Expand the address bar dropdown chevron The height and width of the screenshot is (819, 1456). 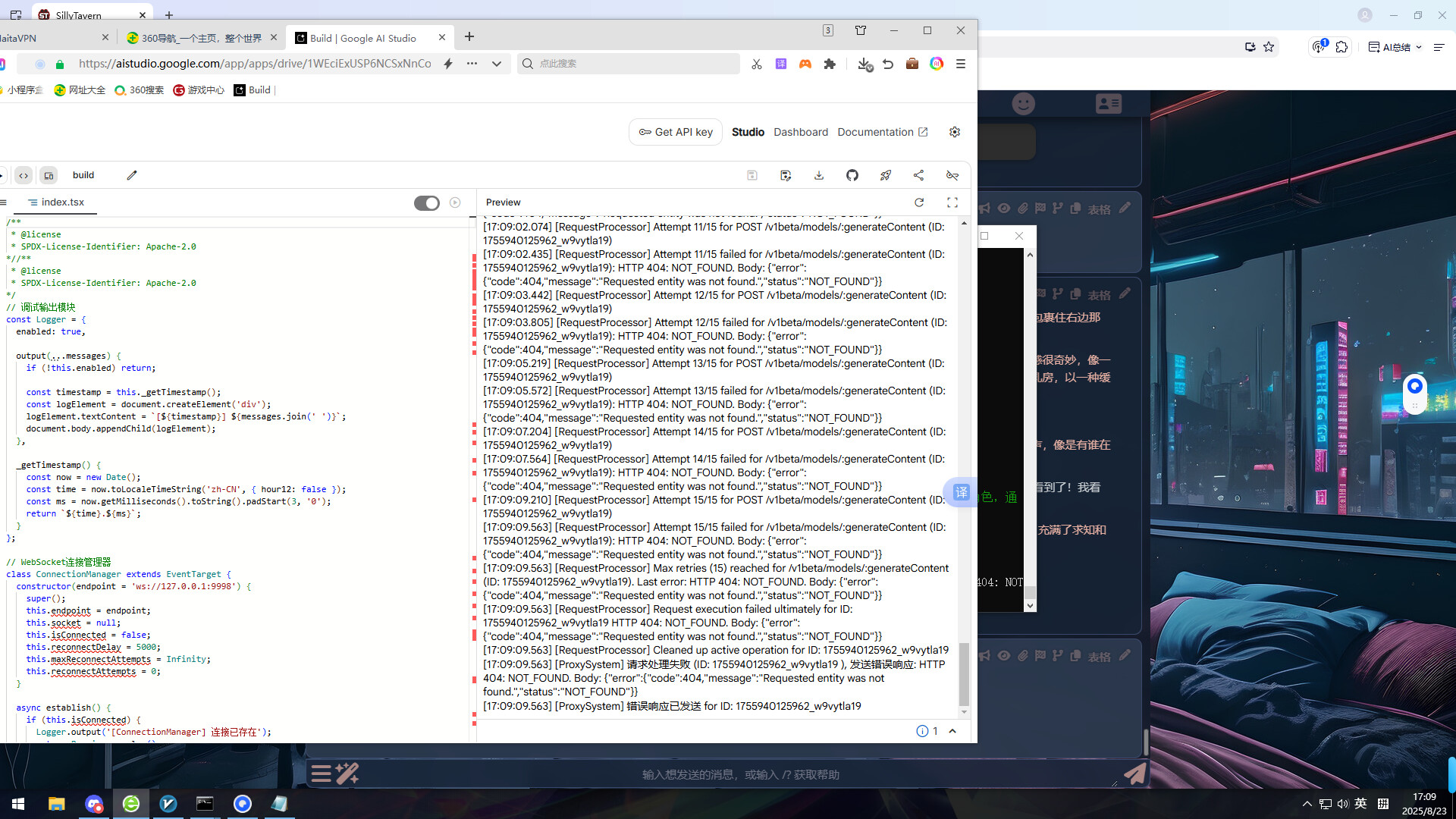pyautogui.click(x=497, y=64)
